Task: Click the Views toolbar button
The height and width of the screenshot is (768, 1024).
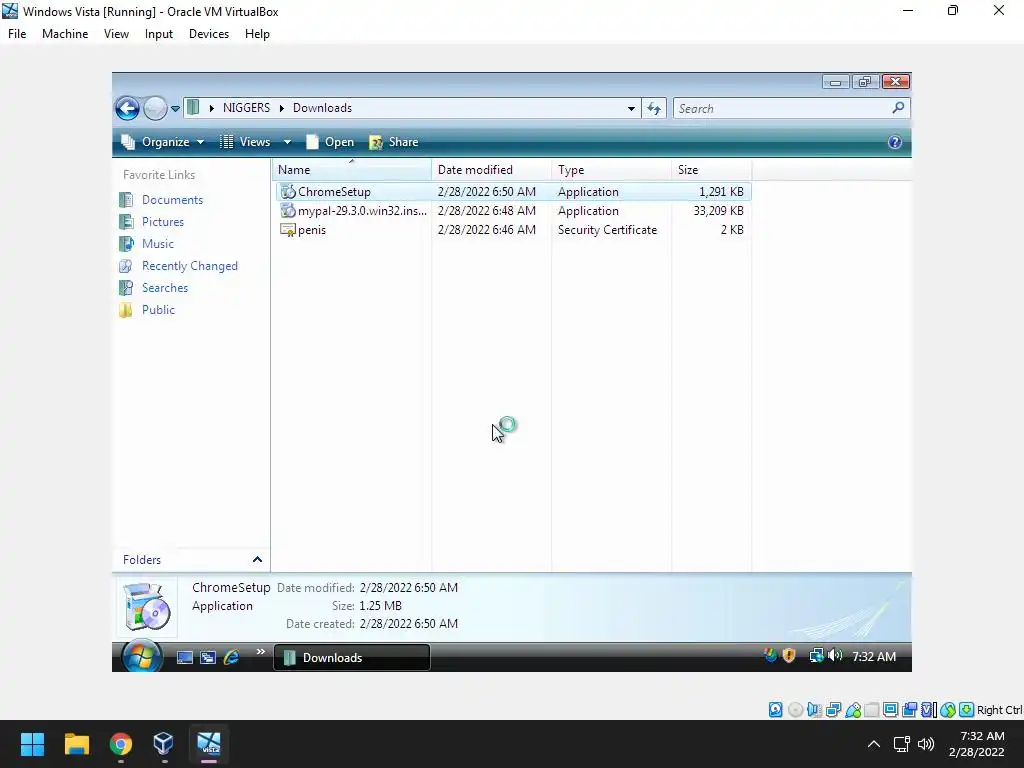Action: [x=245, y=142]
